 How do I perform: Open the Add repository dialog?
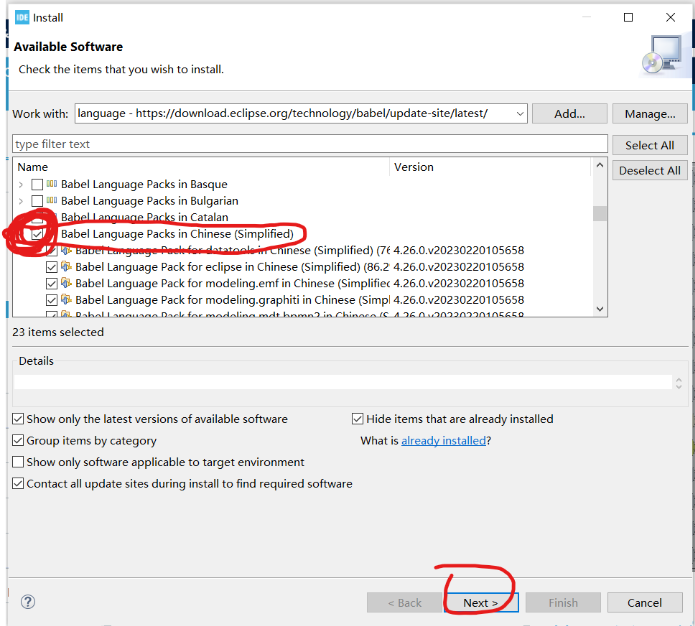point(570,114)
